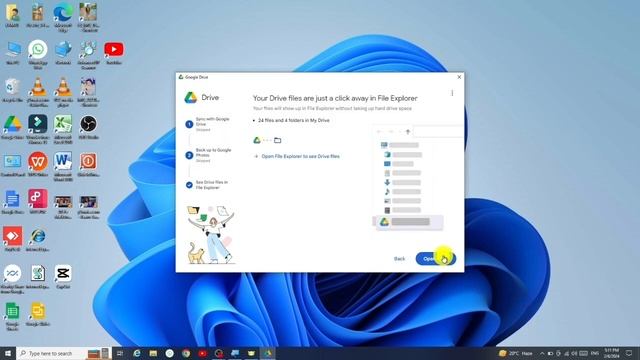Open Internet Explorer desktop shortcut
This screenshot has height=360, width=640.
click(x=38, y=240)
